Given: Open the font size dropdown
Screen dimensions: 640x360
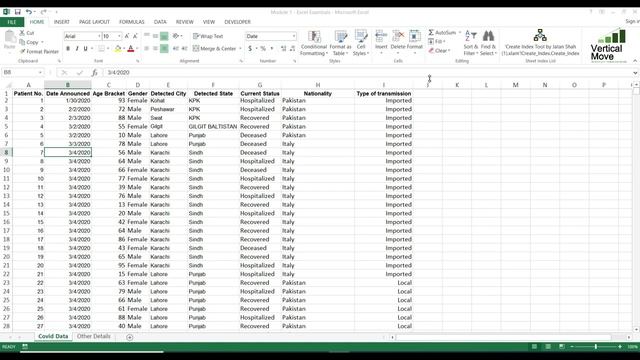Looking at the screenshot, I should (119, 36).
